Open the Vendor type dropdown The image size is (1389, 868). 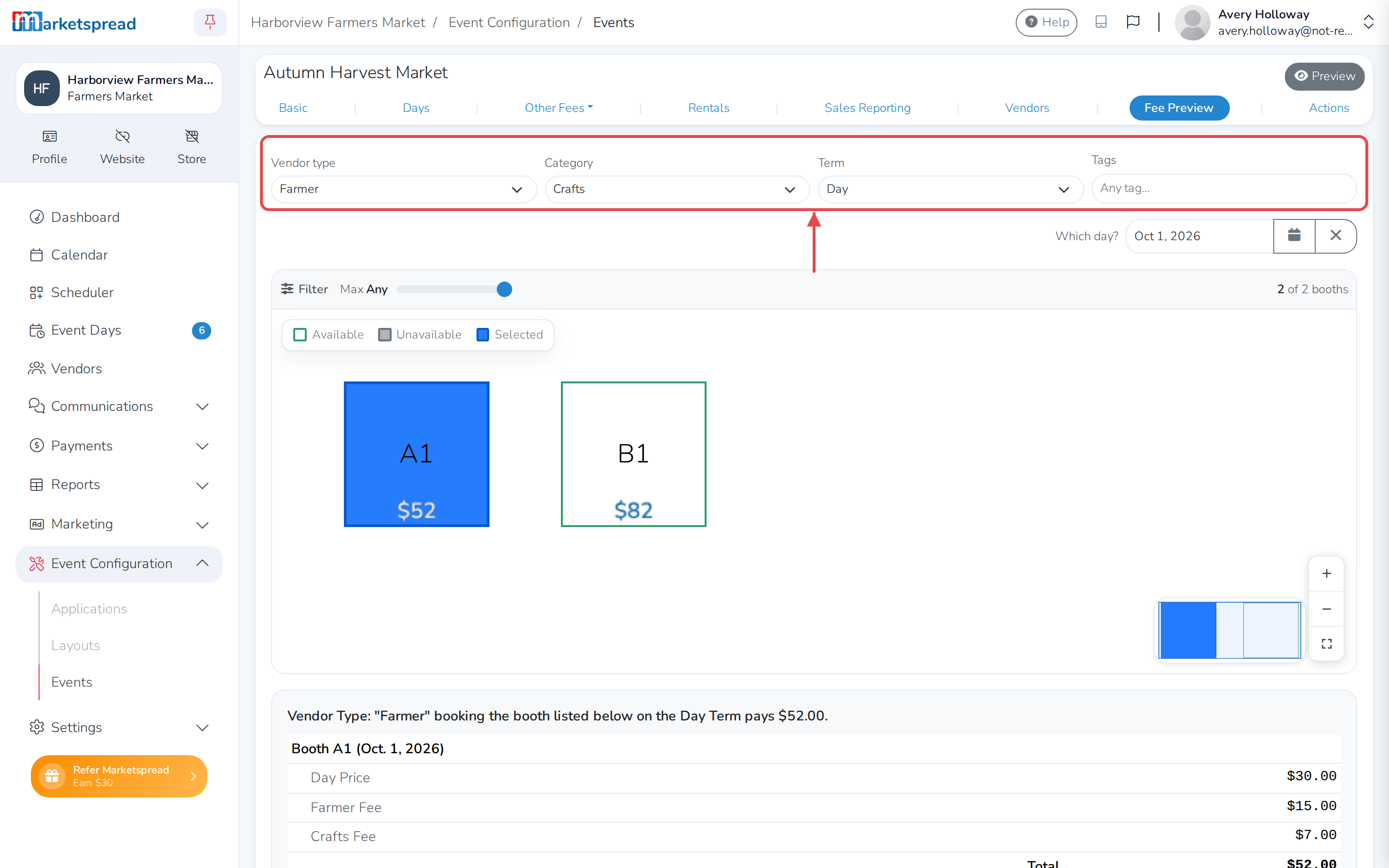(404, 190)
